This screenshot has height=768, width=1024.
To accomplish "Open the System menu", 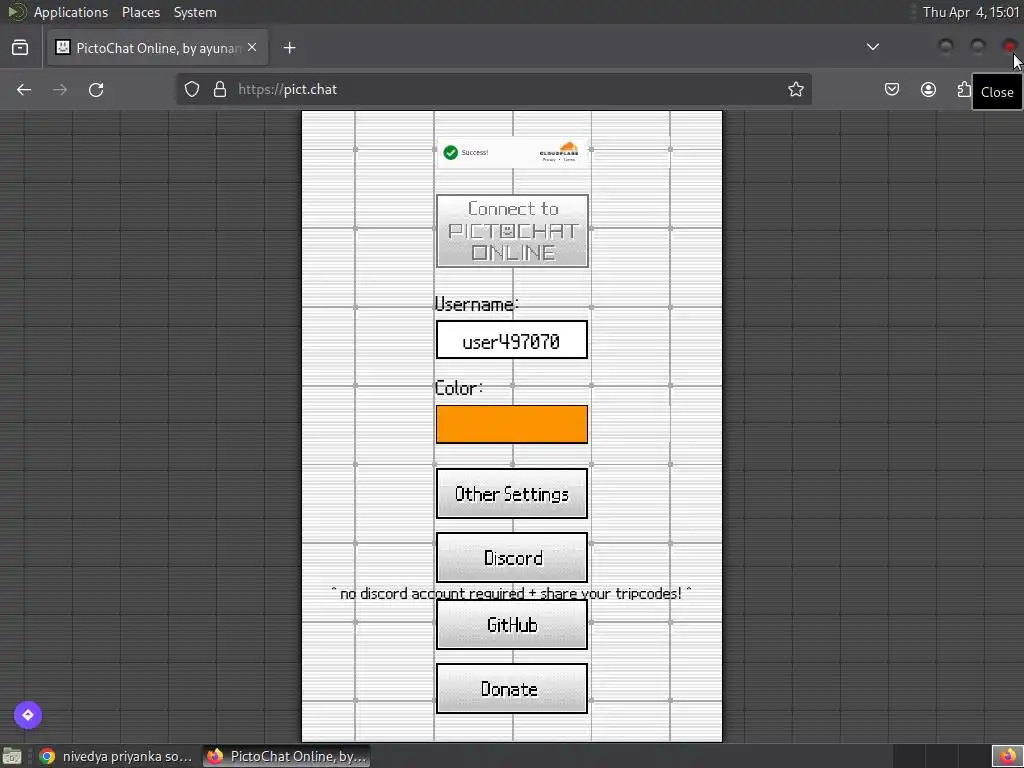I will coord(195,12).
